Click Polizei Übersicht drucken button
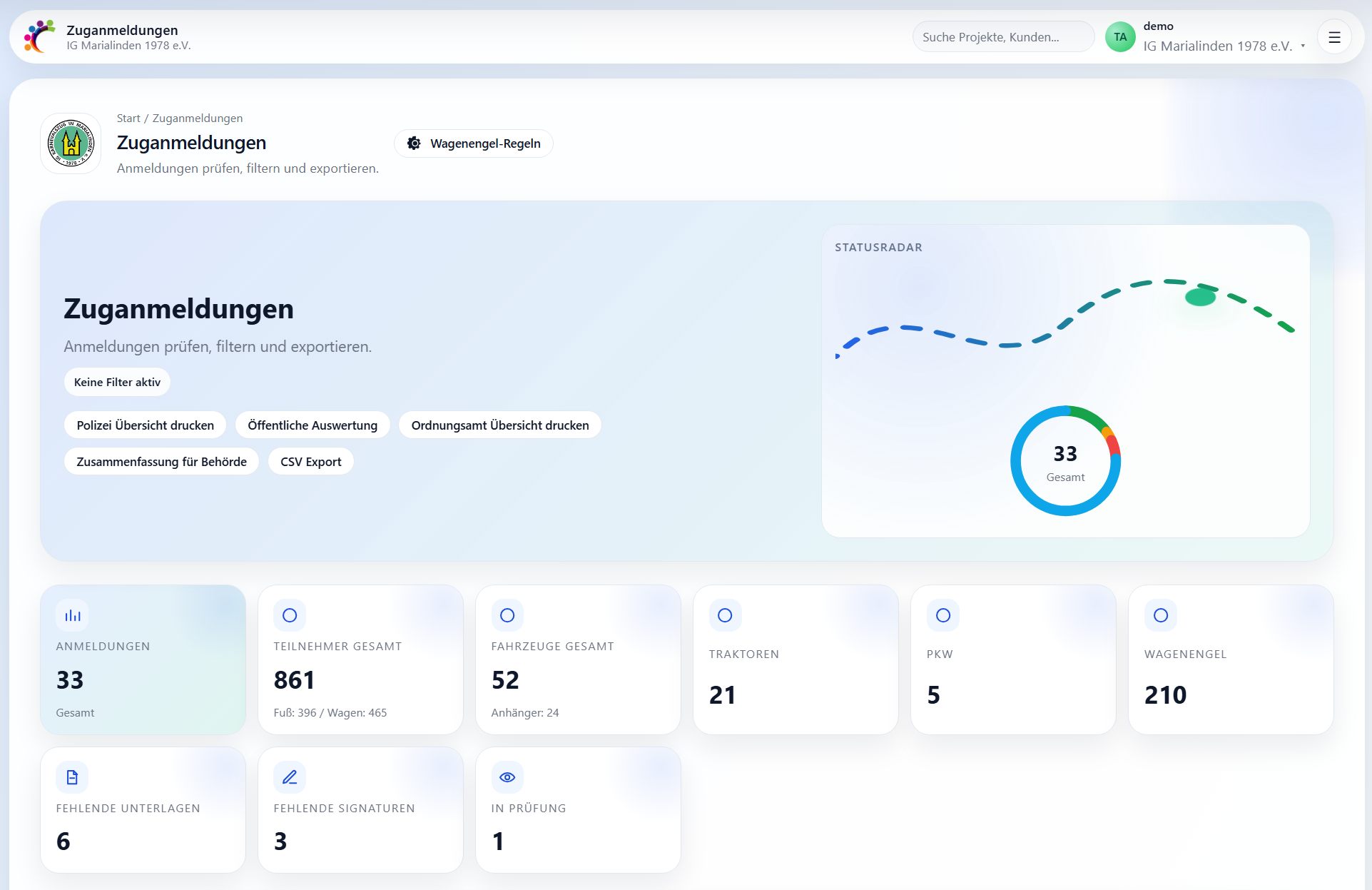This screenshot has width=1372, height=890. (x=145, y=425)
